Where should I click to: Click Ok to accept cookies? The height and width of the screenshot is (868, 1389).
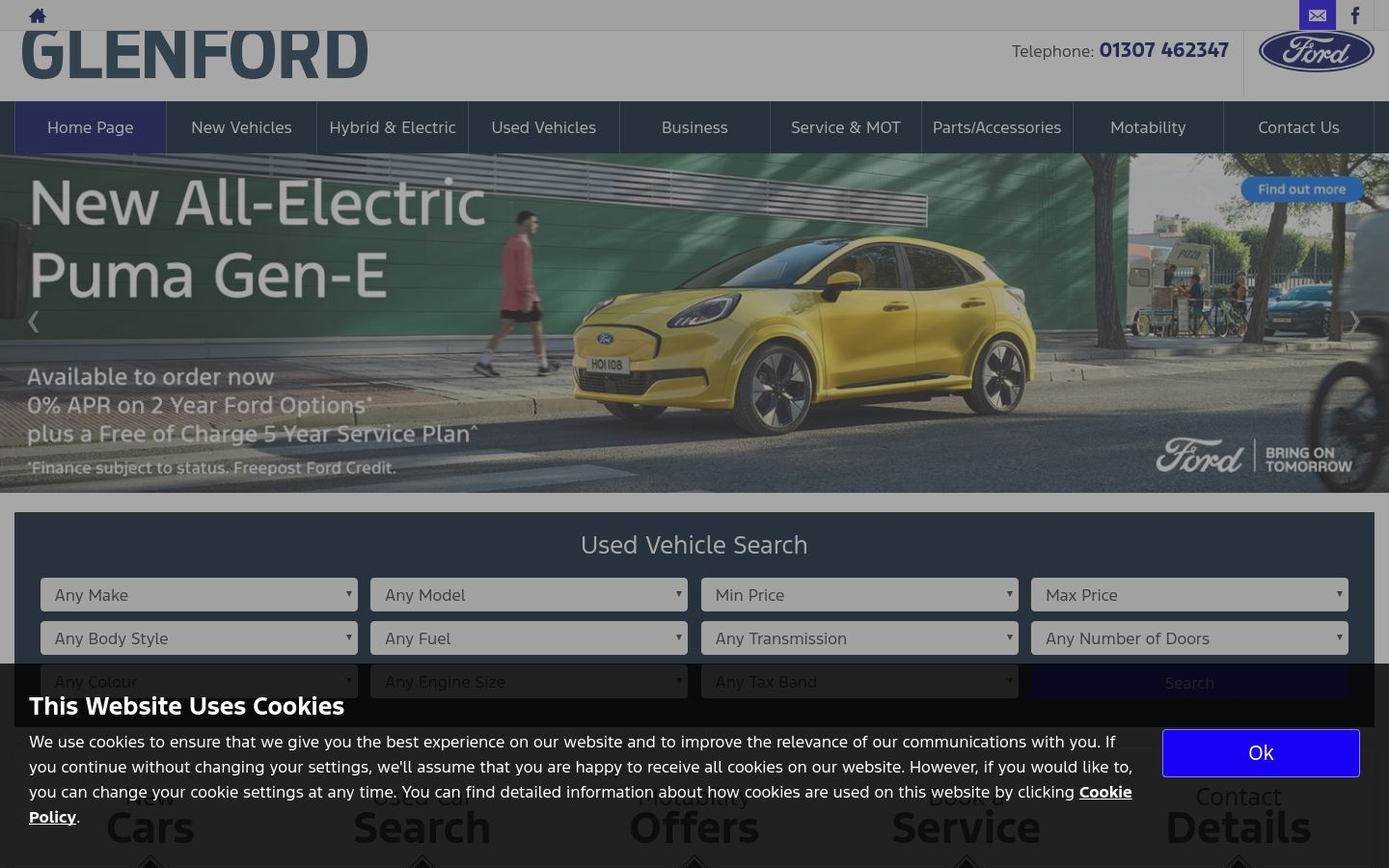click(x=1261, y=753)
